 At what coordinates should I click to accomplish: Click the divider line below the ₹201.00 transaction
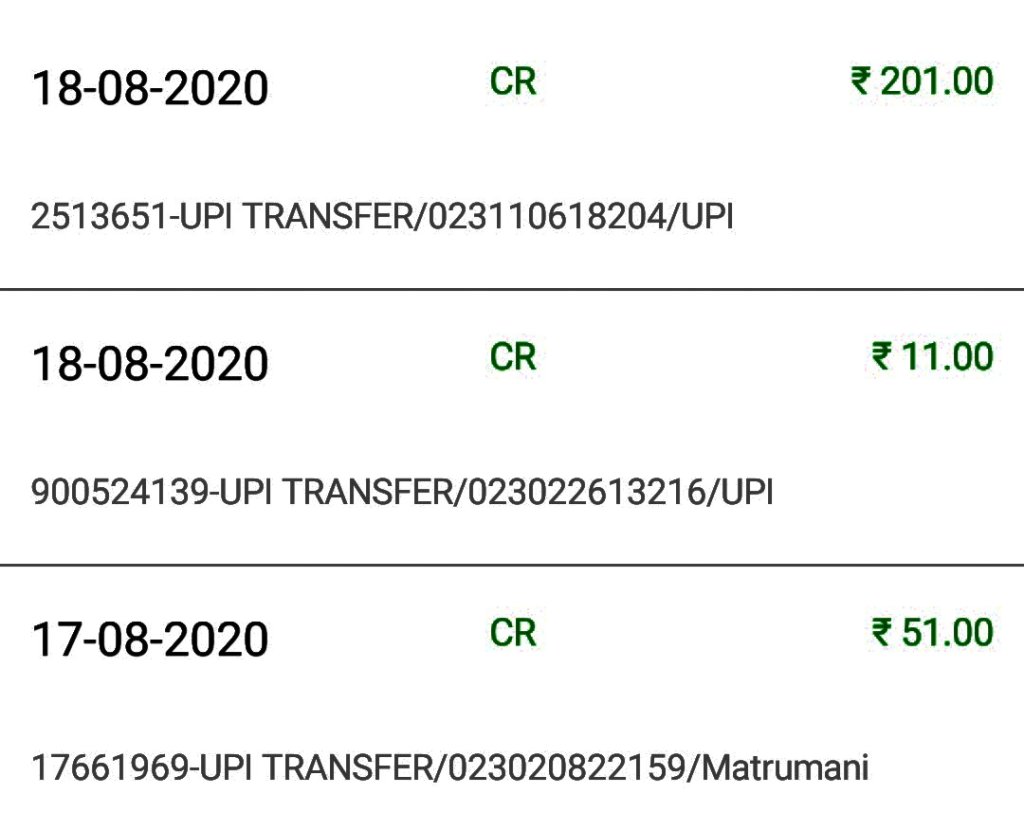point(512,289)
